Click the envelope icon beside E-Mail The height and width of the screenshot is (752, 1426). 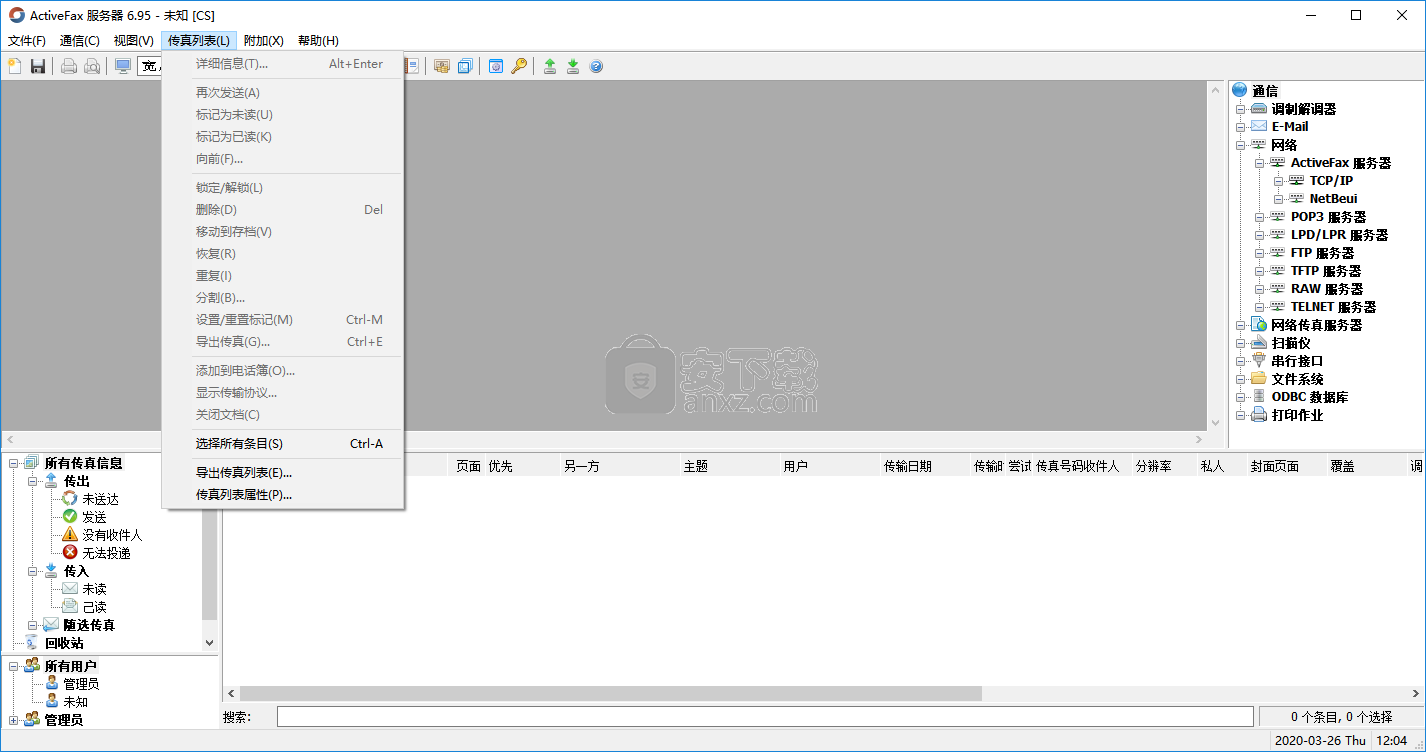tap(1259, 126)
